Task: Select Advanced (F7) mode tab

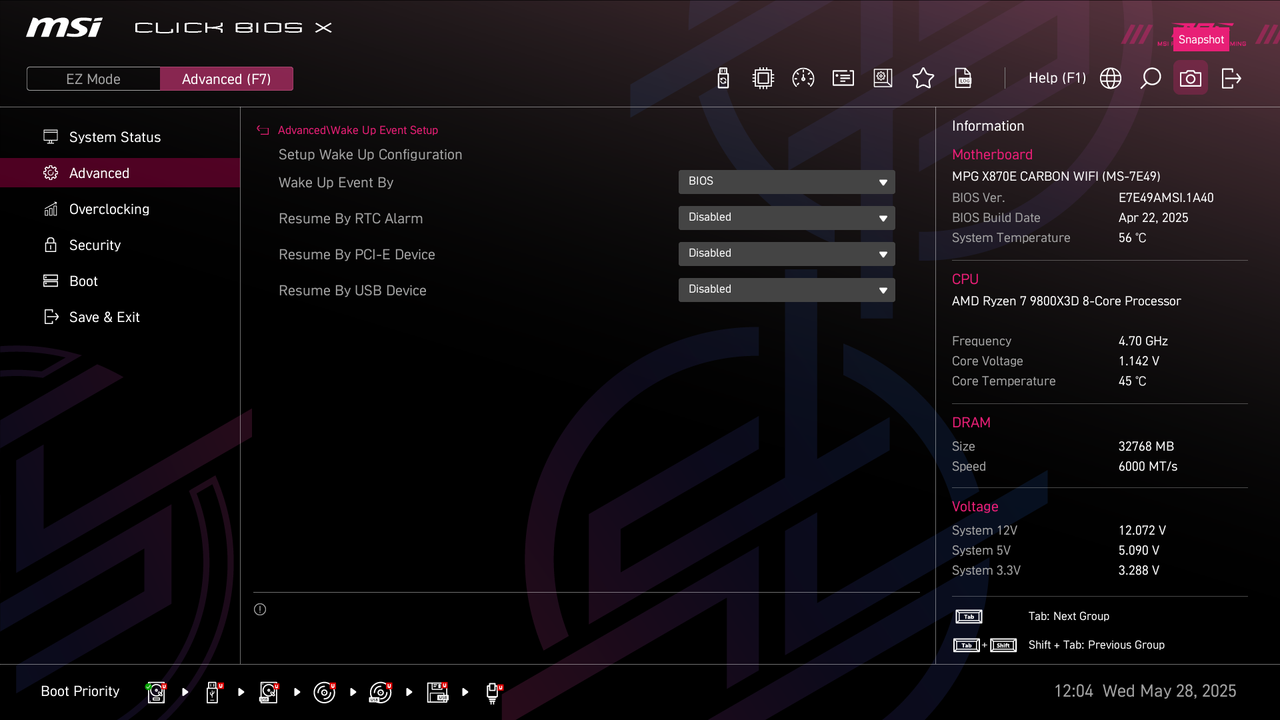Action: [x=226, y=79]
